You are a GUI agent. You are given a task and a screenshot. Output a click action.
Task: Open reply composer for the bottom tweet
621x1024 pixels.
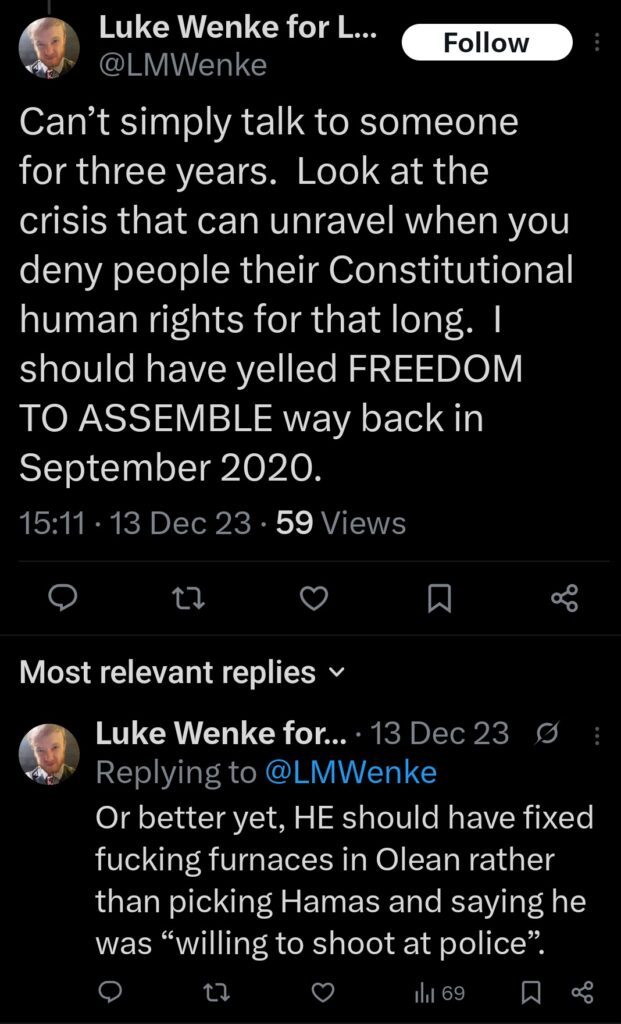pyautogui.click(x=111, y=993)
